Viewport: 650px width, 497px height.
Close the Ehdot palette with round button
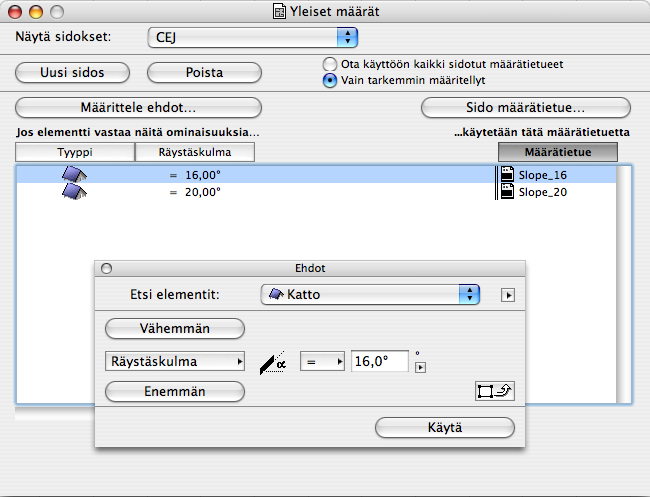[106, 269]
